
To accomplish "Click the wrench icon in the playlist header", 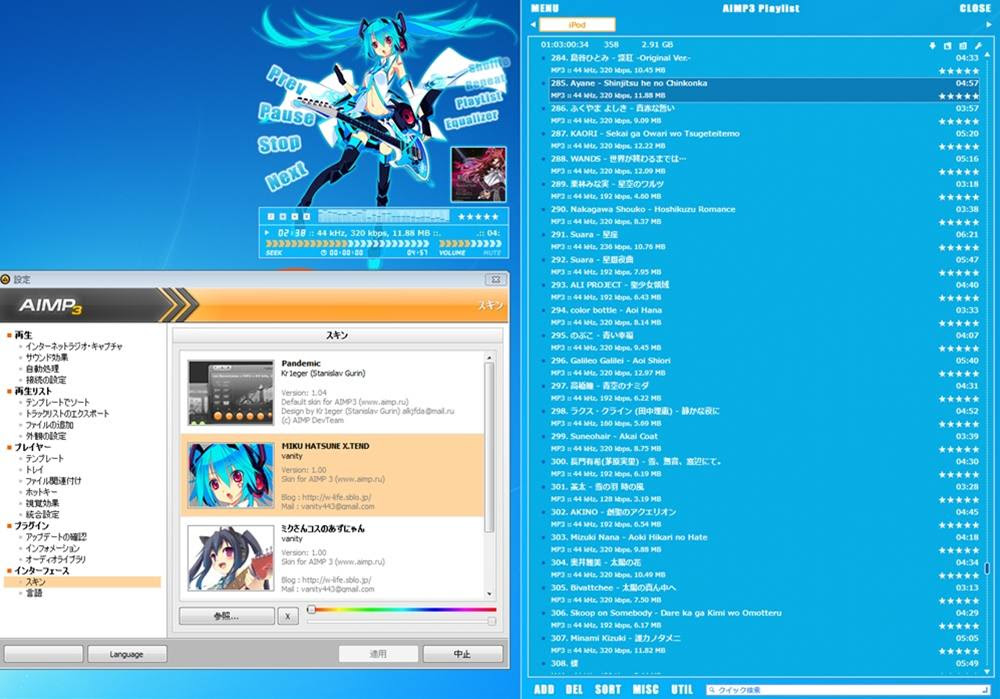I will point(978,46).
